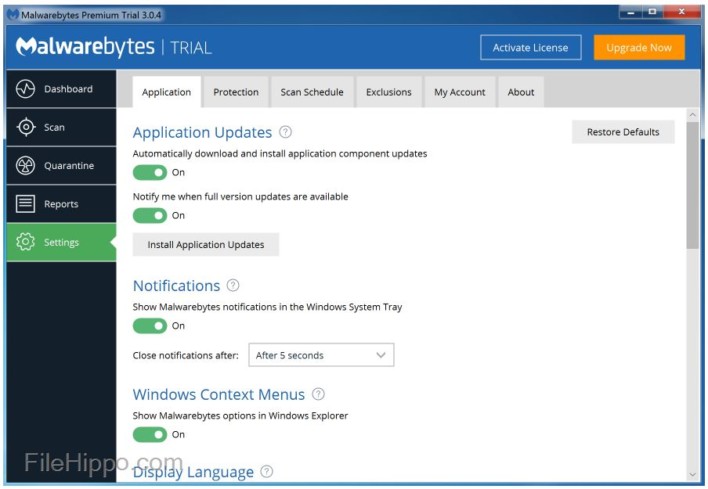
Task: View the About tab
Action: [x=521, y=92]
